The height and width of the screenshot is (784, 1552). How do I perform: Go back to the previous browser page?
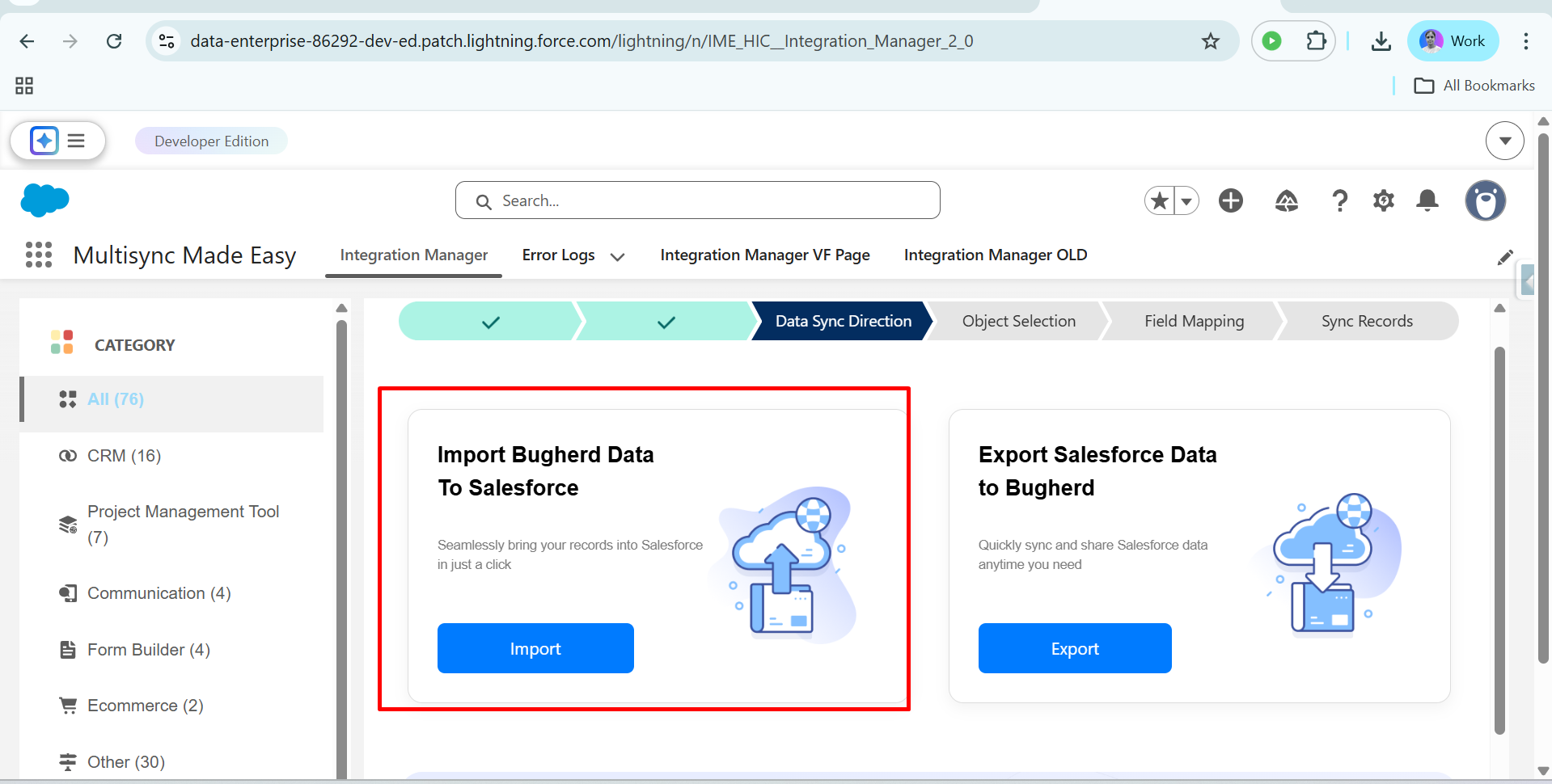point(27,41)
